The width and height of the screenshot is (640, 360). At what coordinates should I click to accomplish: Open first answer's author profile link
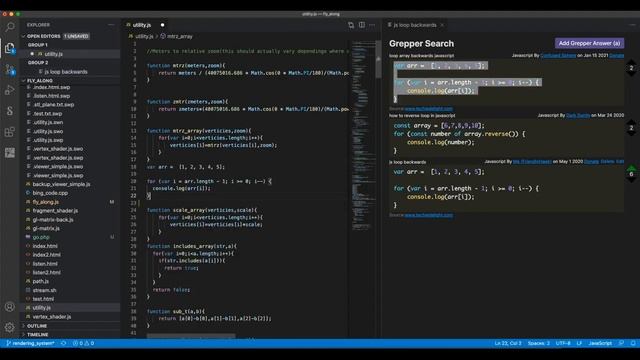coord(558,56)
